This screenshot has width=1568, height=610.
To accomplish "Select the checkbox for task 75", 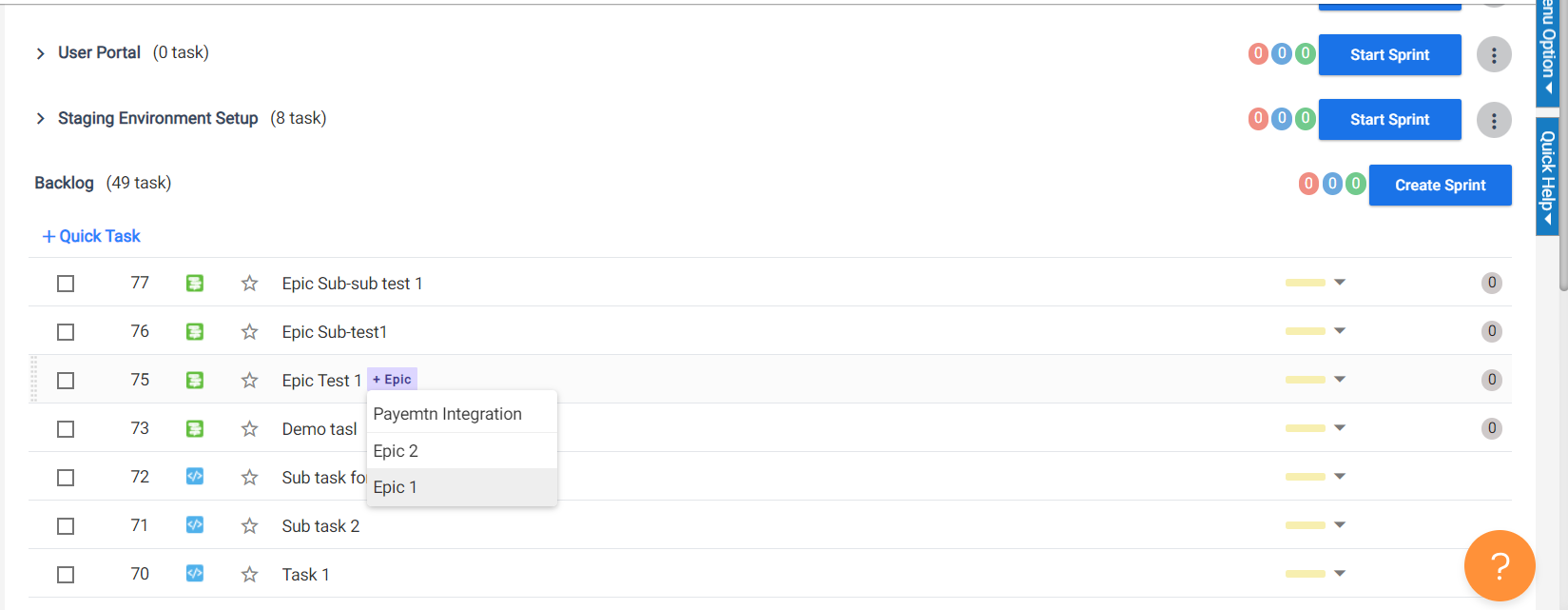I will [x=66, y=381].
